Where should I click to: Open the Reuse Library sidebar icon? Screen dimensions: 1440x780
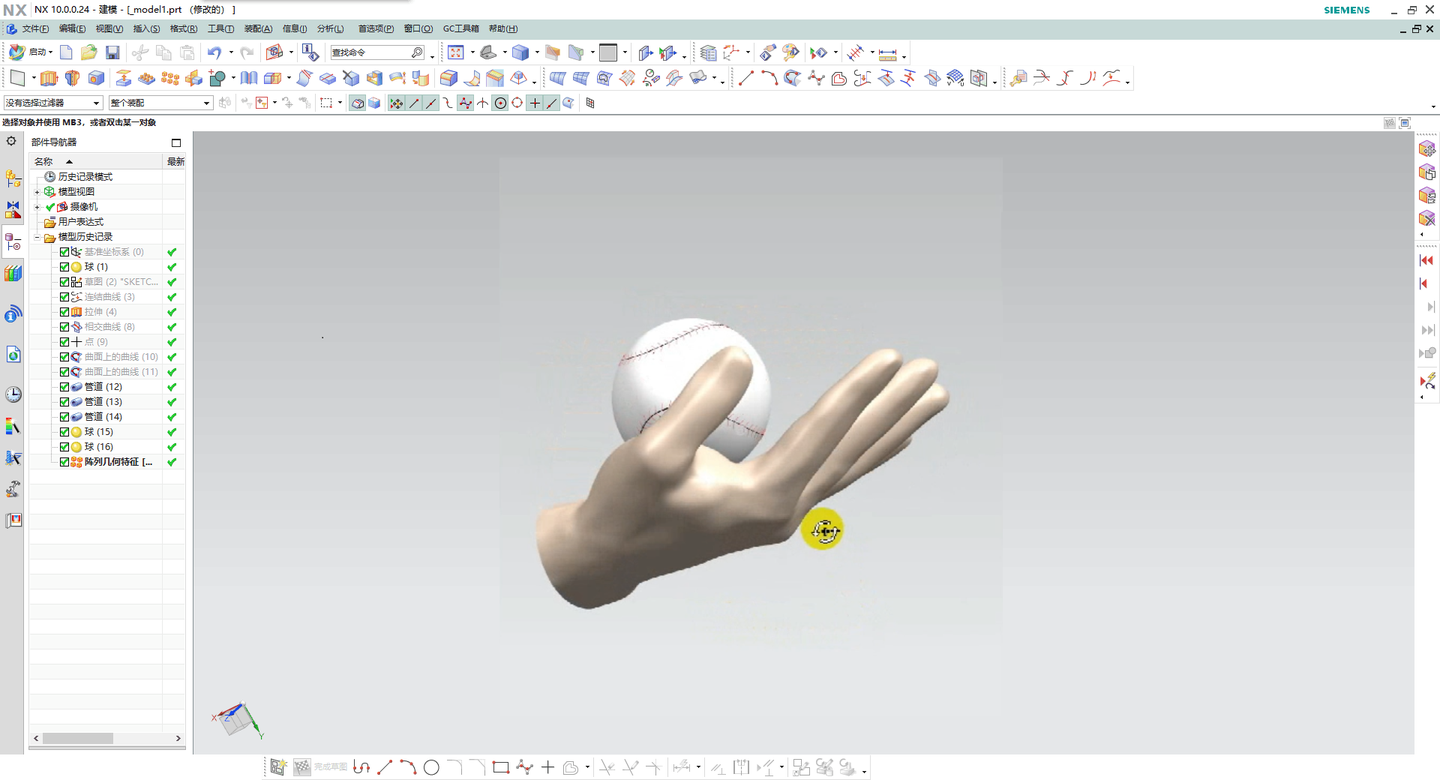coord(13,273)
